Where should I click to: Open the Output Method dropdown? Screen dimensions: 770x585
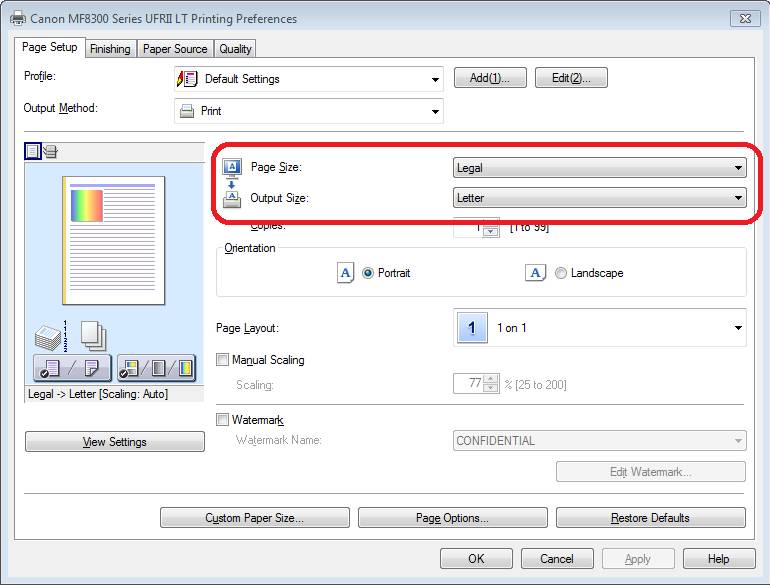click(x=309, y=111)
